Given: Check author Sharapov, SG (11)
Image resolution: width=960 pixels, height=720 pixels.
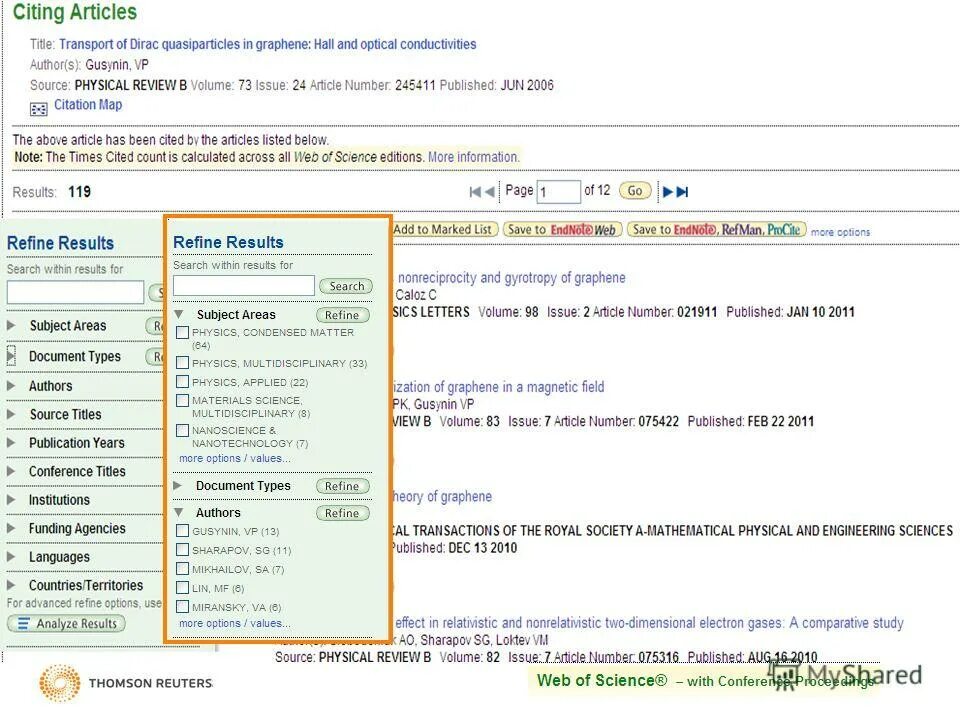Looking at the screenshot, I should coord(182,550).
